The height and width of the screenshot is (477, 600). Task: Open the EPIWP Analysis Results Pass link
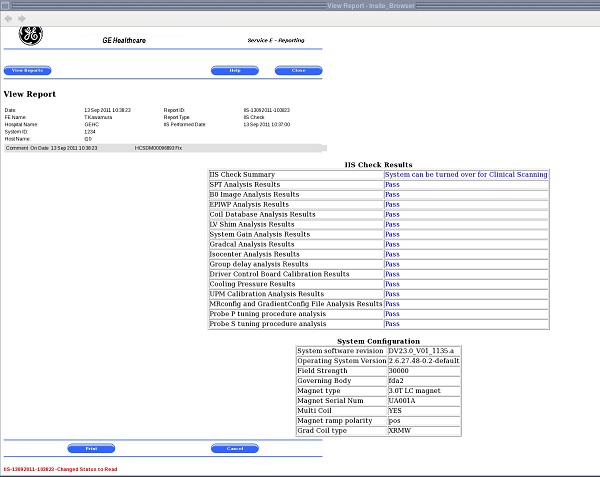(x=392, y=205)
